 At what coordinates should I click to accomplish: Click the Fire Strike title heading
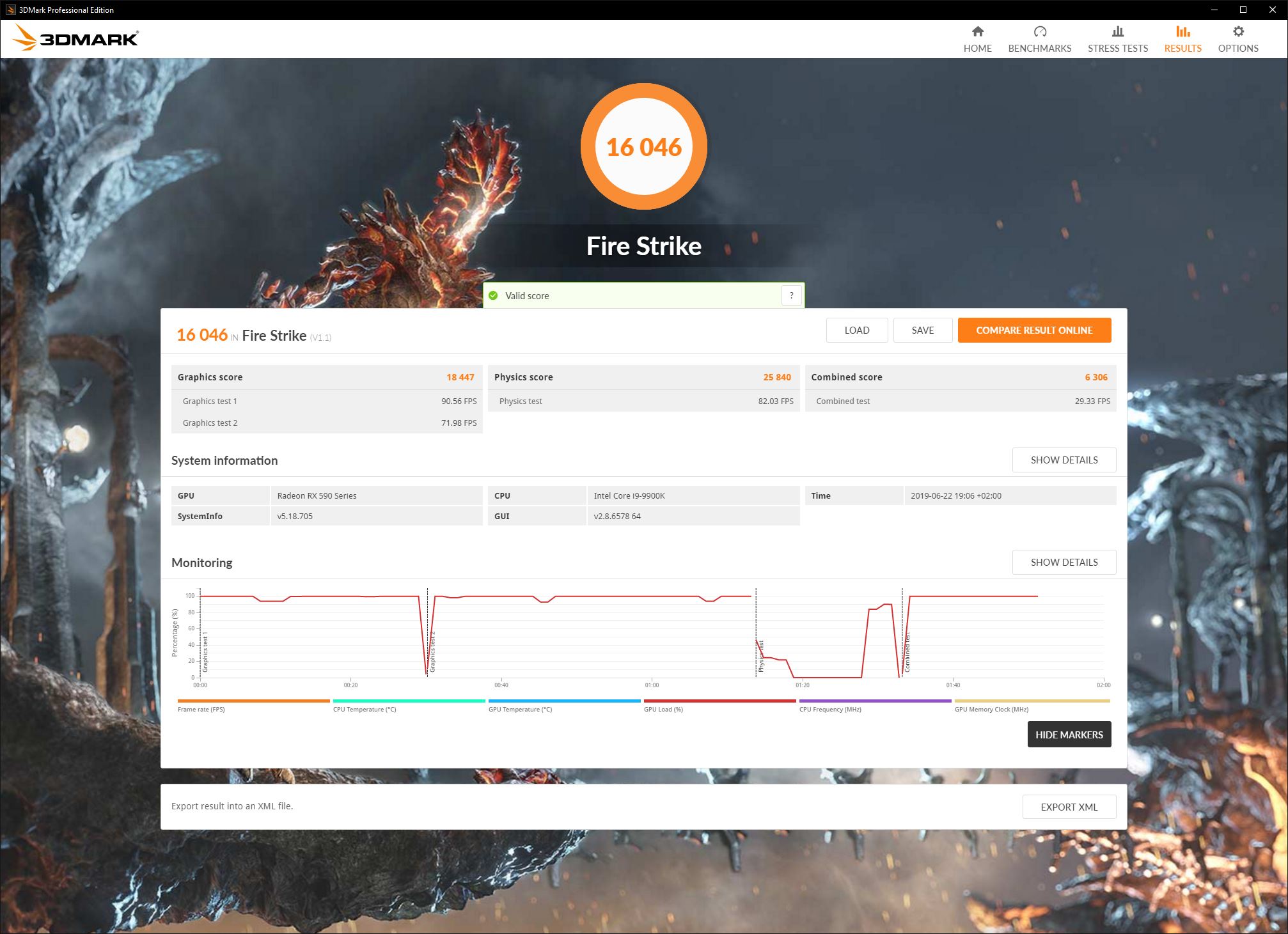coord(644,246)
